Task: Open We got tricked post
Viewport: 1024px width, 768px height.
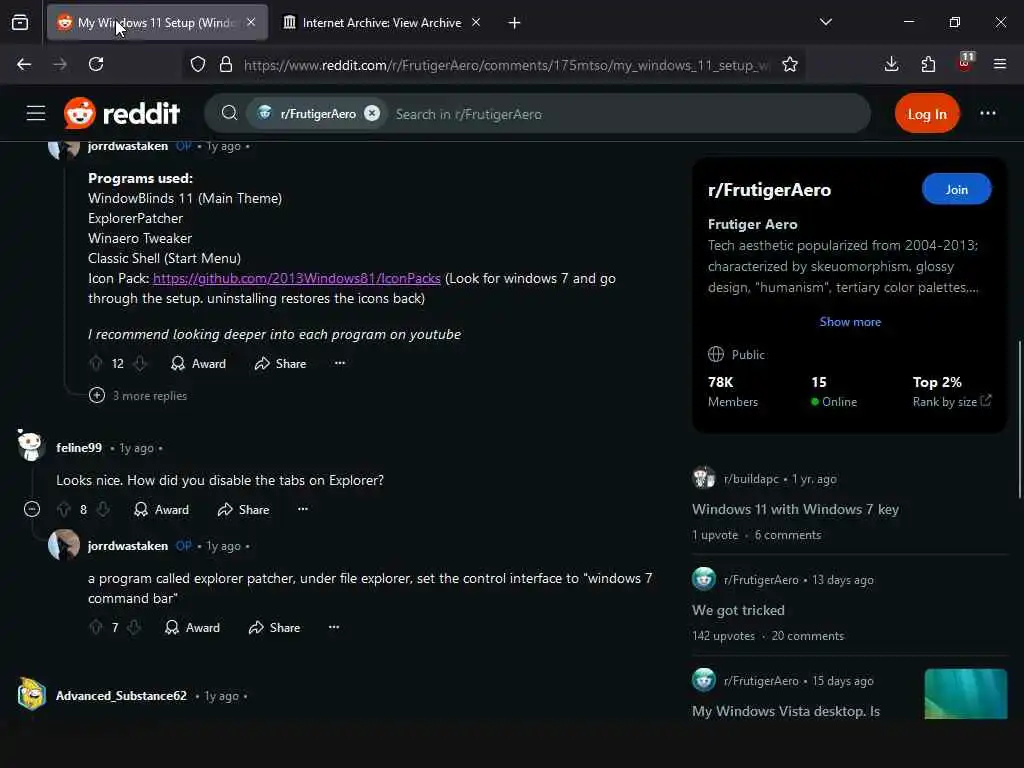Action: (x=739, y=611)
